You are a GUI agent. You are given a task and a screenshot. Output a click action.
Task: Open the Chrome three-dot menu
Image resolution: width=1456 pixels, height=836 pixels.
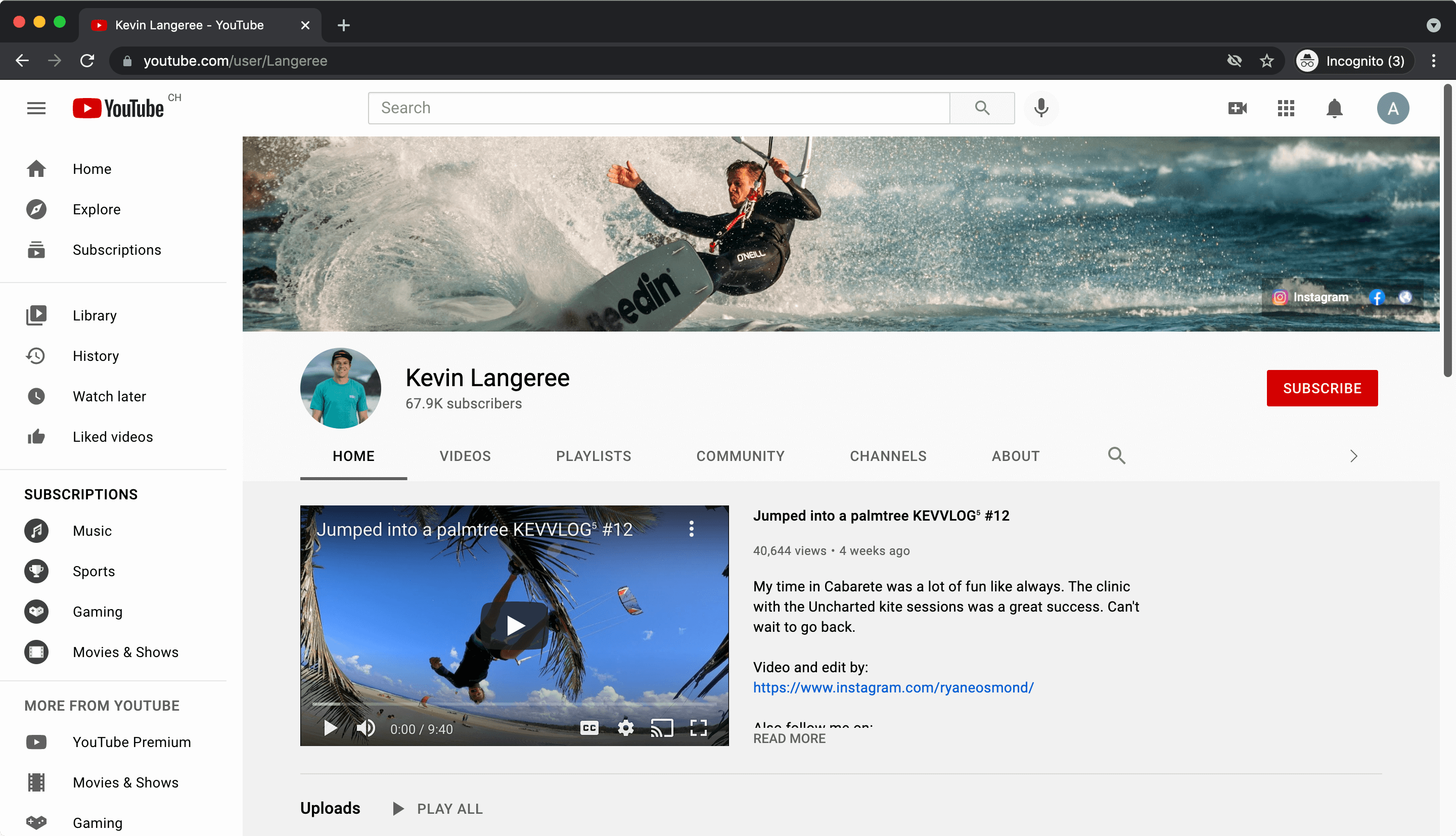1433,61
